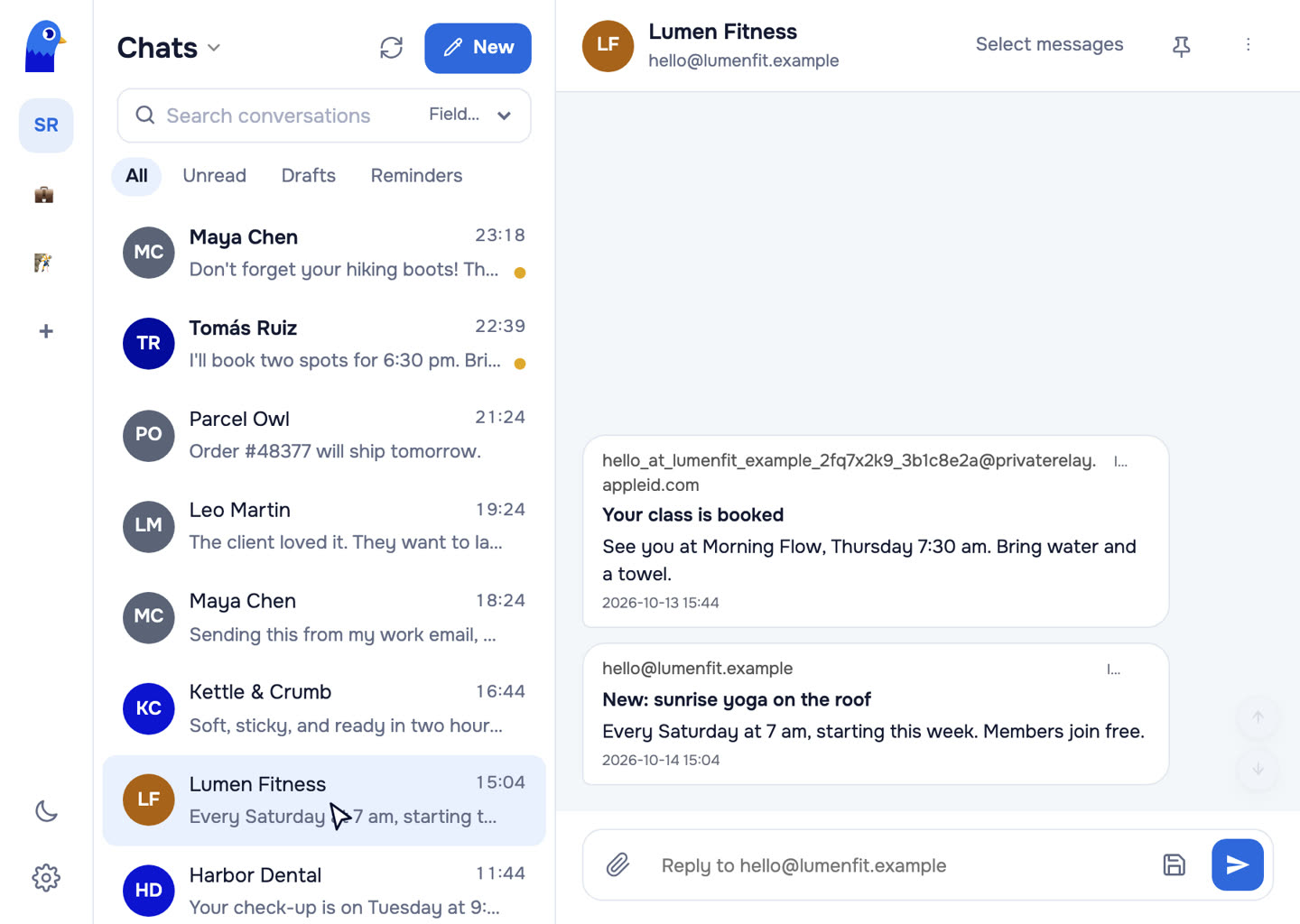
Task: Click the MC avatar at 23:18
Action: point(149,253)
